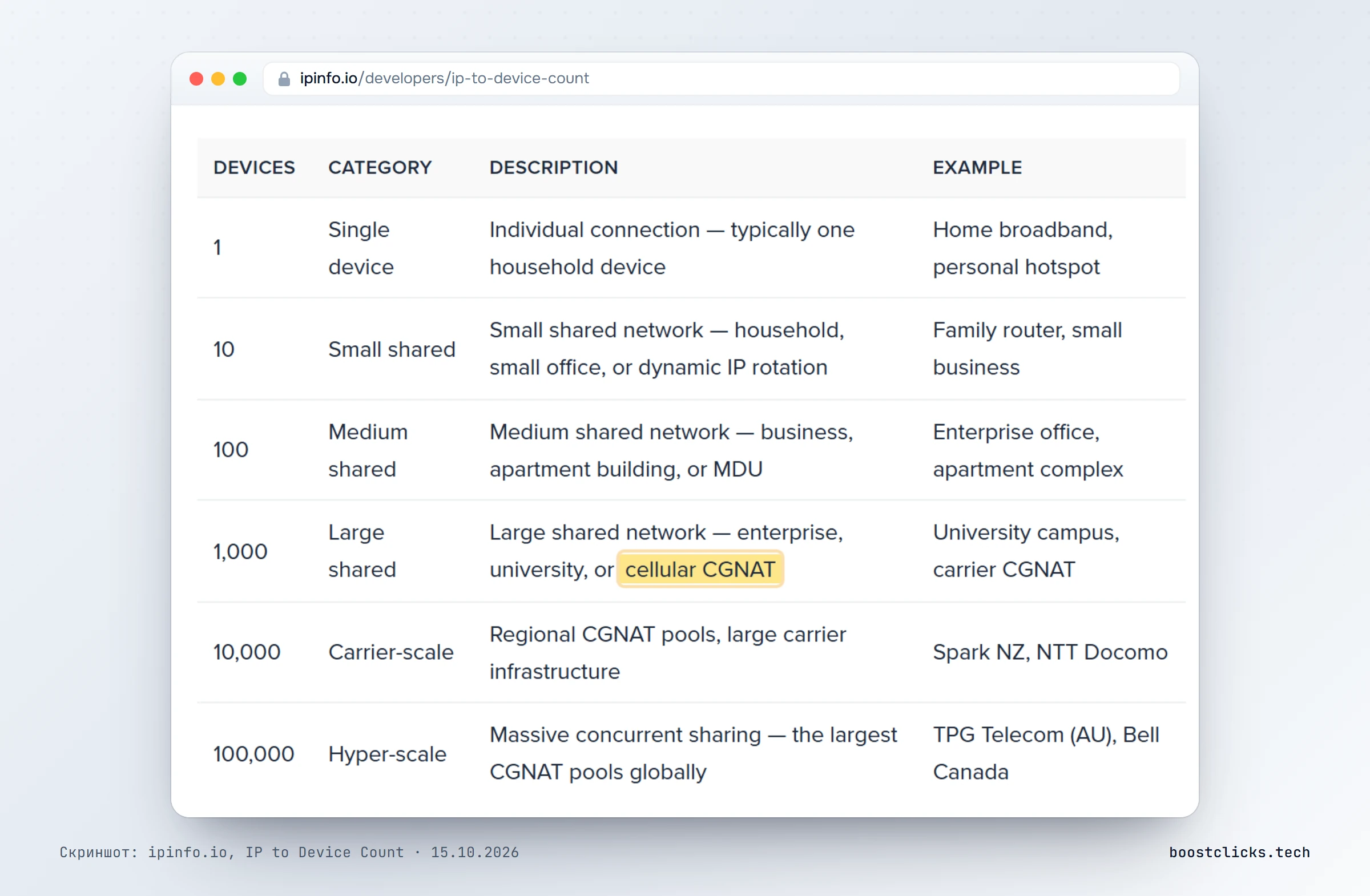Click the DESCRIPTION column header
Viewport: 1370px width, 896px height.
[x=554, y=167]
